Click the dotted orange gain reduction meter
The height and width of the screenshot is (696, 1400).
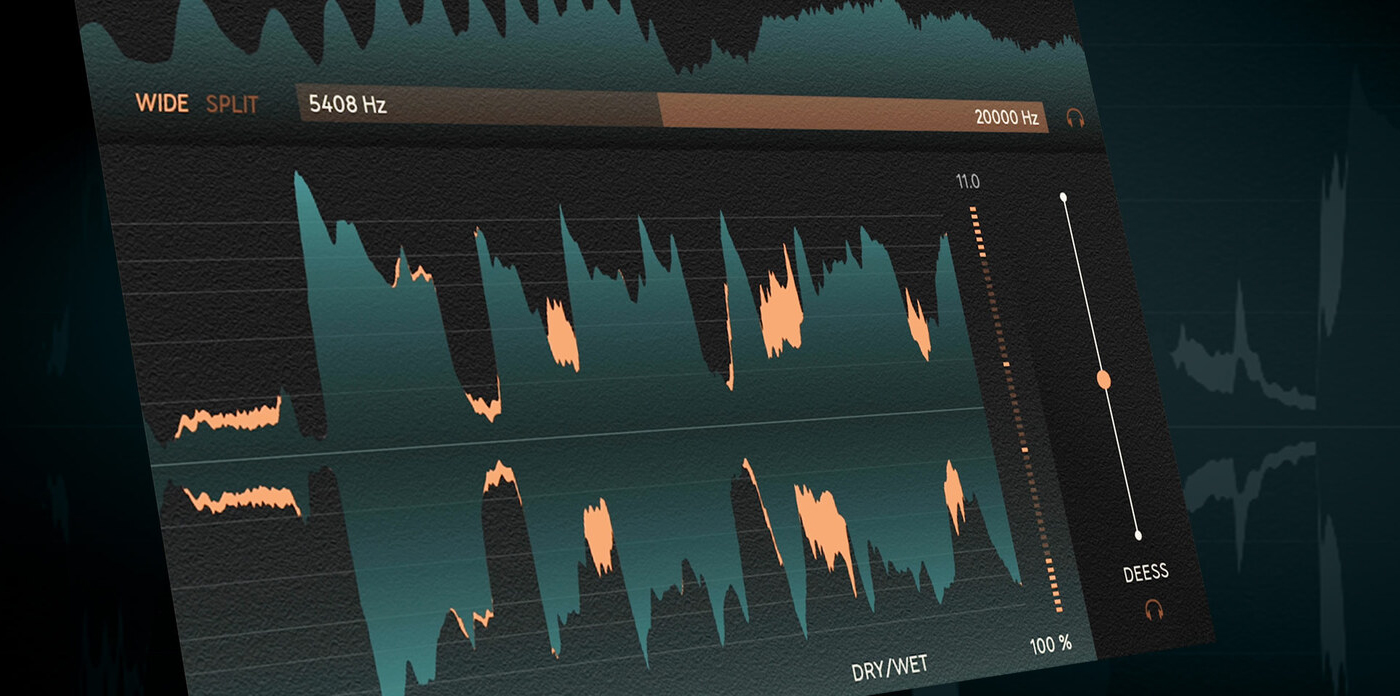pyautogui.click(x=1014, y=405)
